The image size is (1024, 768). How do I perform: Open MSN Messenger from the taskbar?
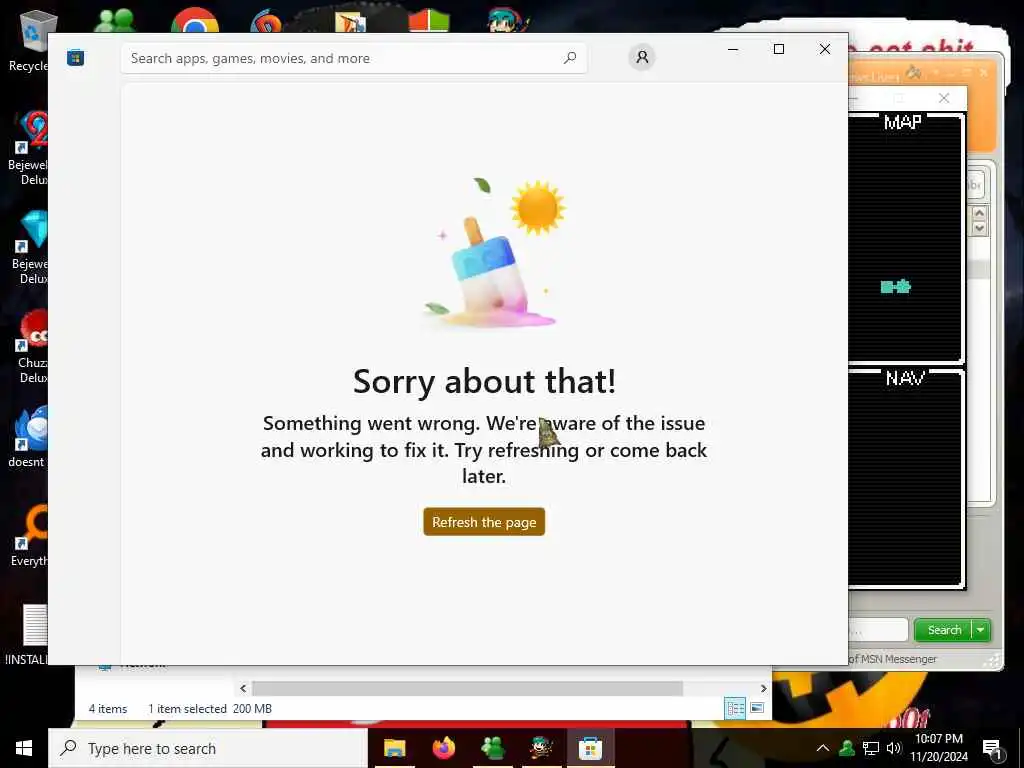tap(492, 748)
